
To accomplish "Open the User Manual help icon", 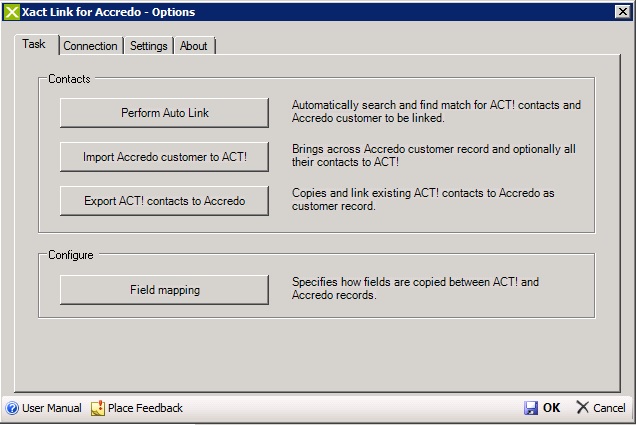I will pos(12,408).
